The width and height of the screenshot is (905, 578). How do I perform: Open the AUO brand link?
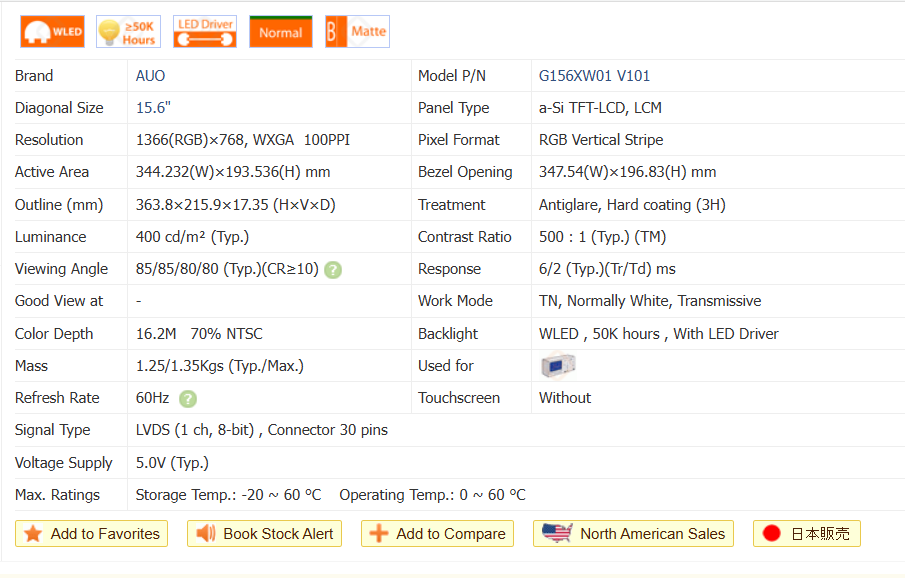pos(151,76)
